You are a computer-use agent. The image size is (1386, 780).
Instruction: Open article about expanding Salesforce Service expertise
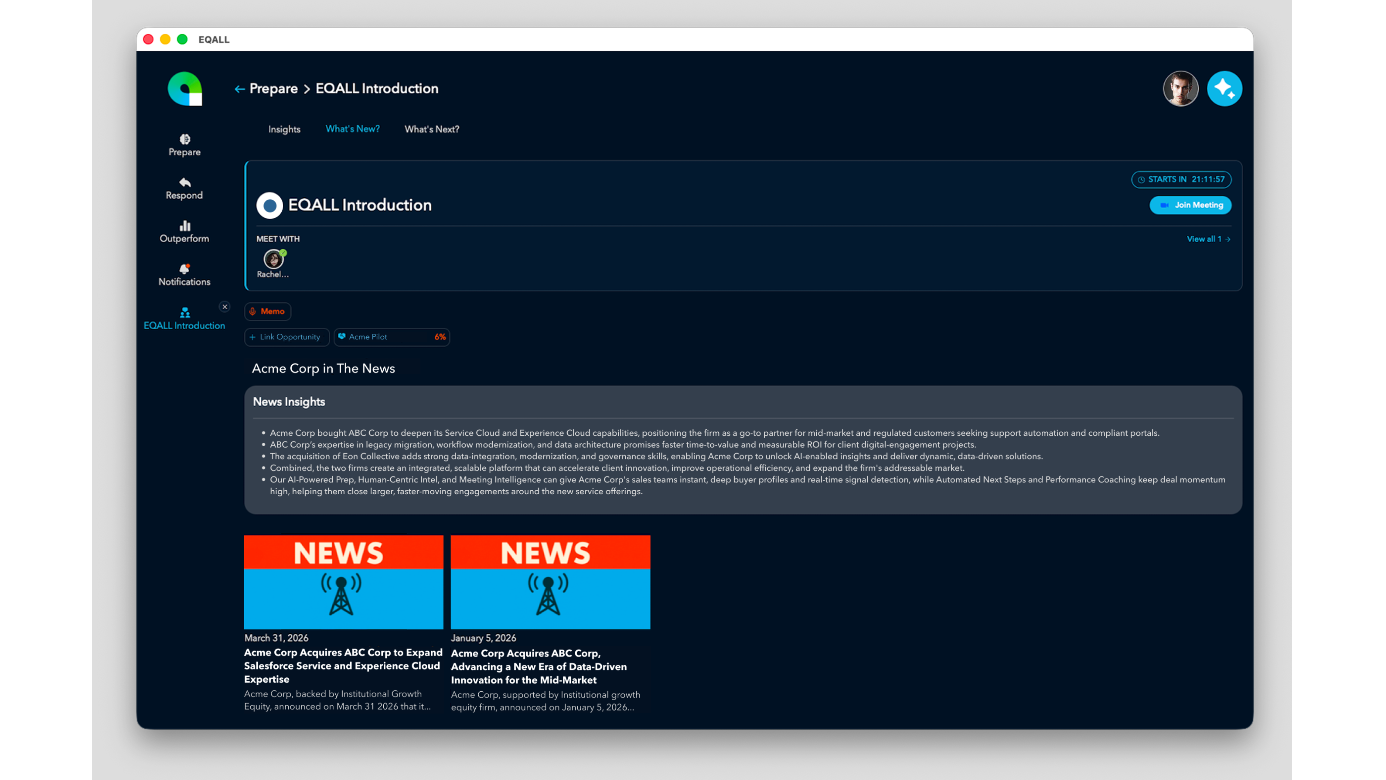(x=344, y=666)
